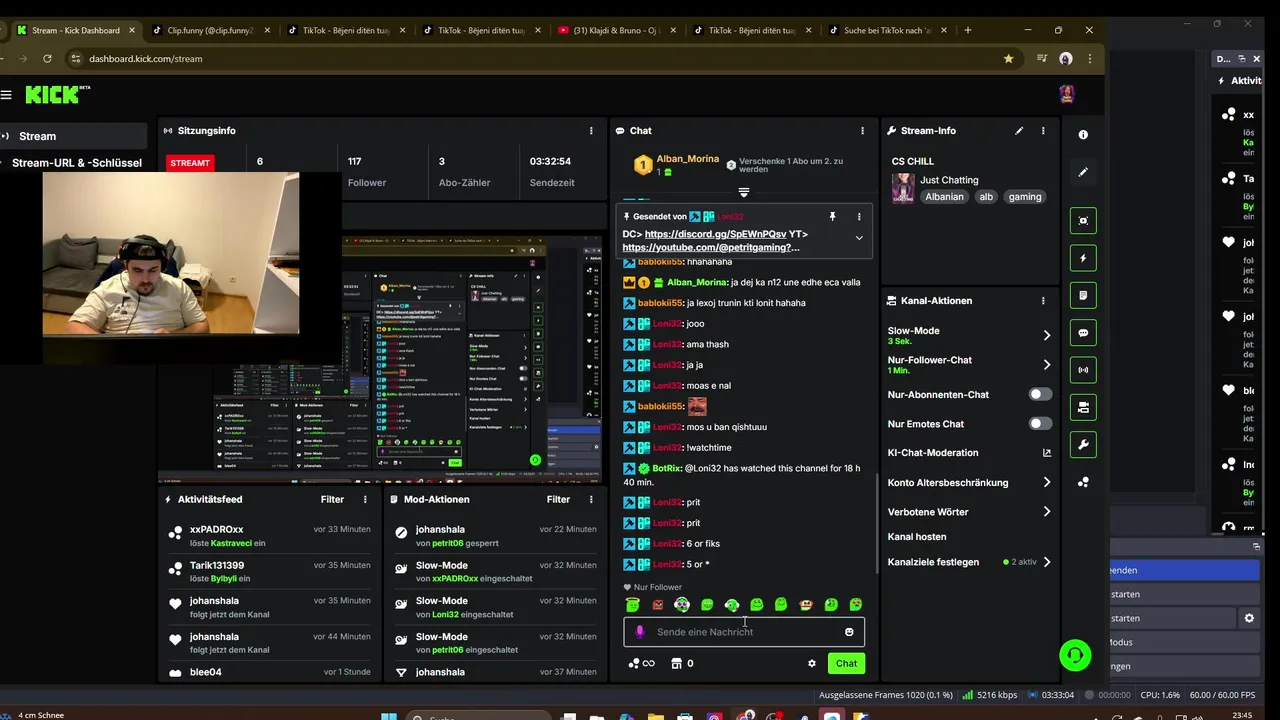Viewport: 1280px width, 720px height.
Task: Send the message with the green Chat button
Action: pyautogui.click(x=846, y=663)
